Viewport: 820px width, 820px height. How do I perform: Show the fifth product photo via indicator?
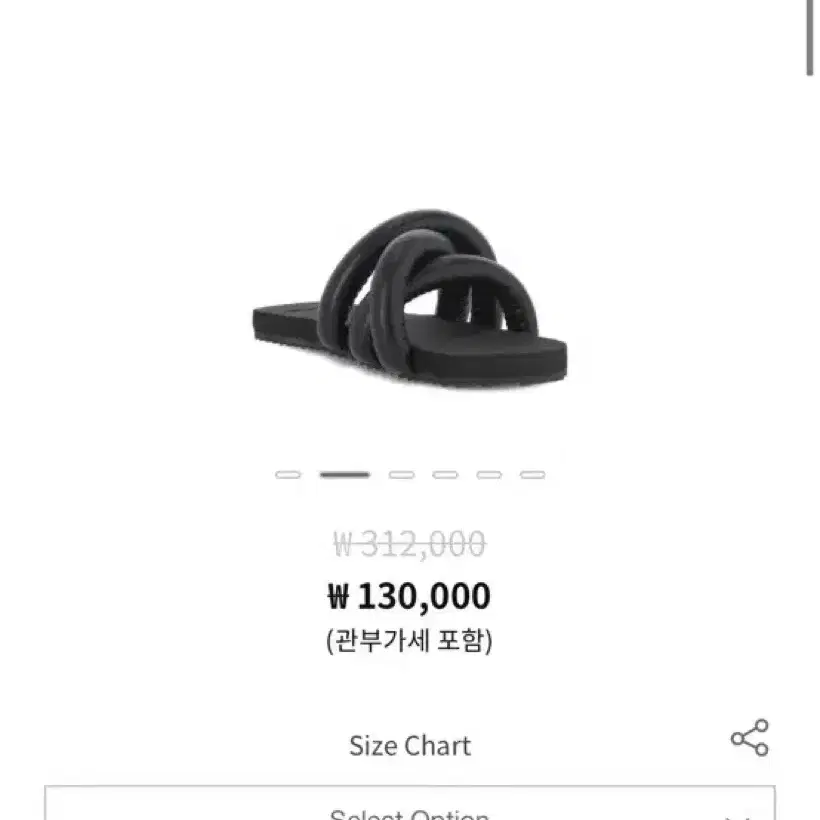(x=489, y=474)
